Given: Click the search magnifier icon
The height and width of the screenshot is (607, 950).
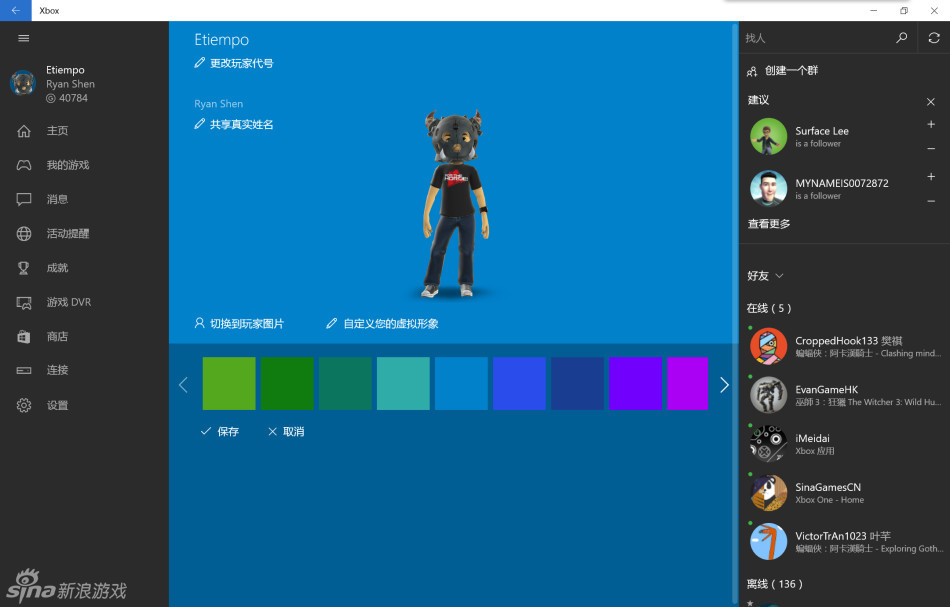Looking at the screenshot, I should coord(901,38).
